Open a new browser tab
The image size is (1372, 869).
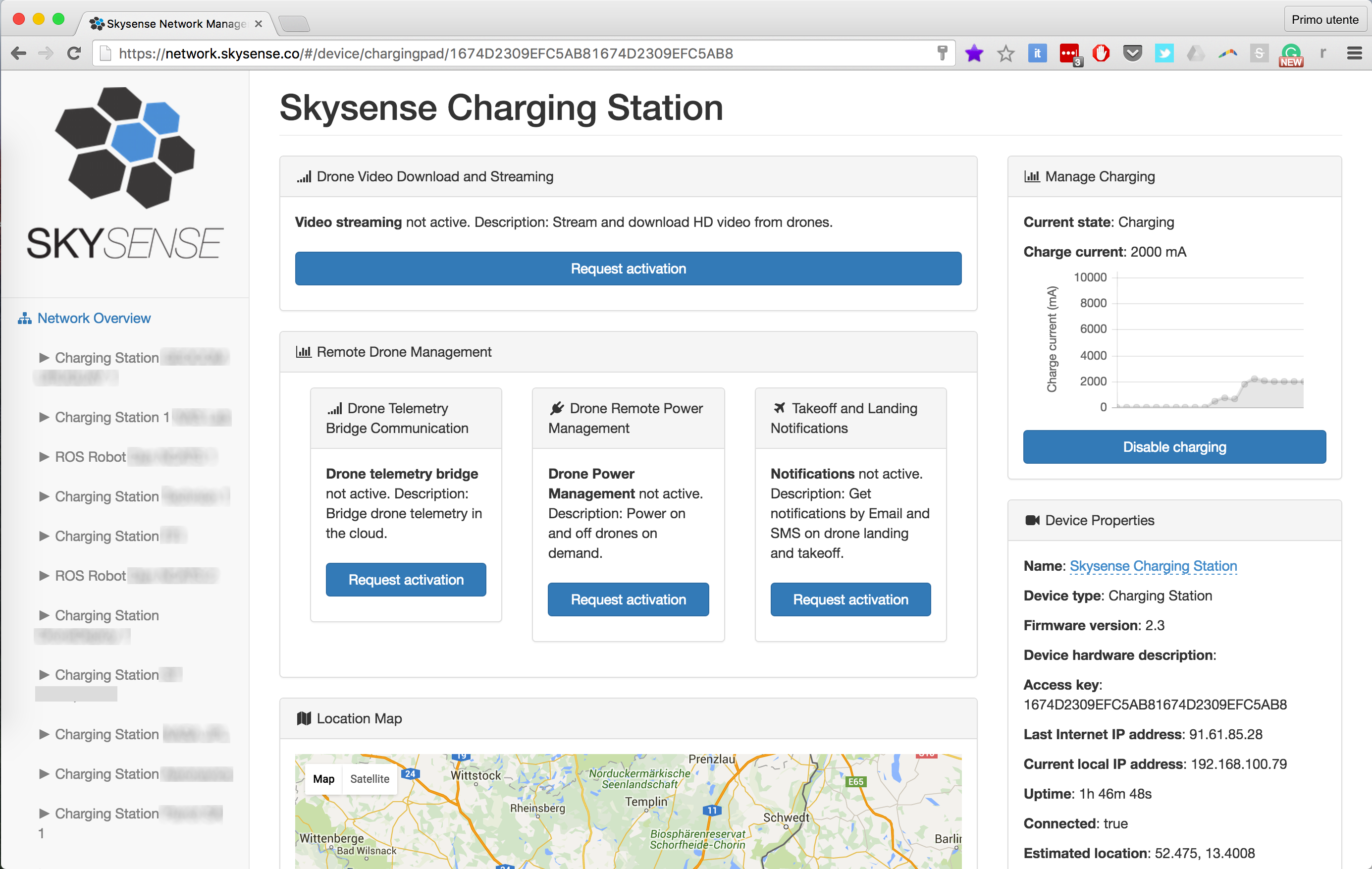(x=294, y=24)
